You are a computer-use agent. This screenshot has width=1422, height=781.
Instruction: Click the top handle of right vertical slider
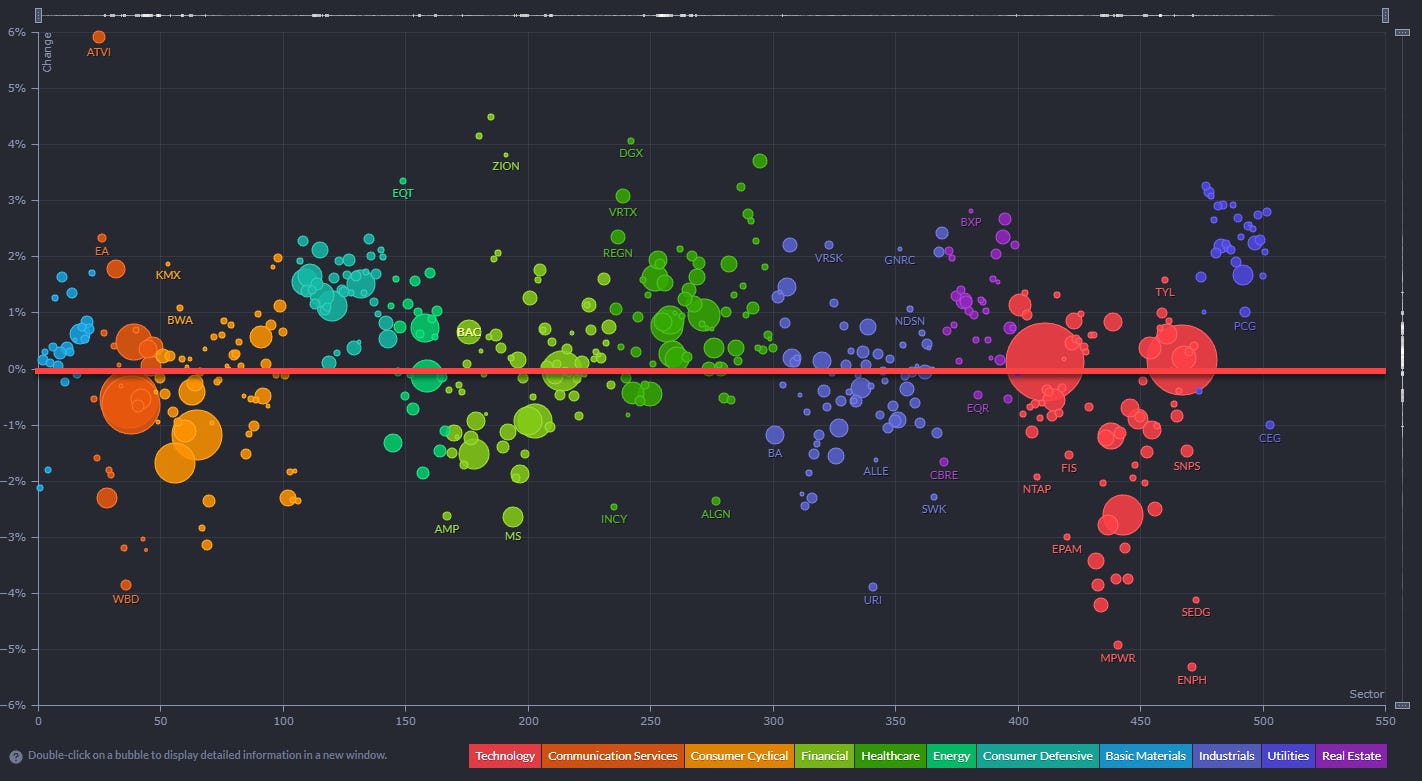click(1403, 32)
